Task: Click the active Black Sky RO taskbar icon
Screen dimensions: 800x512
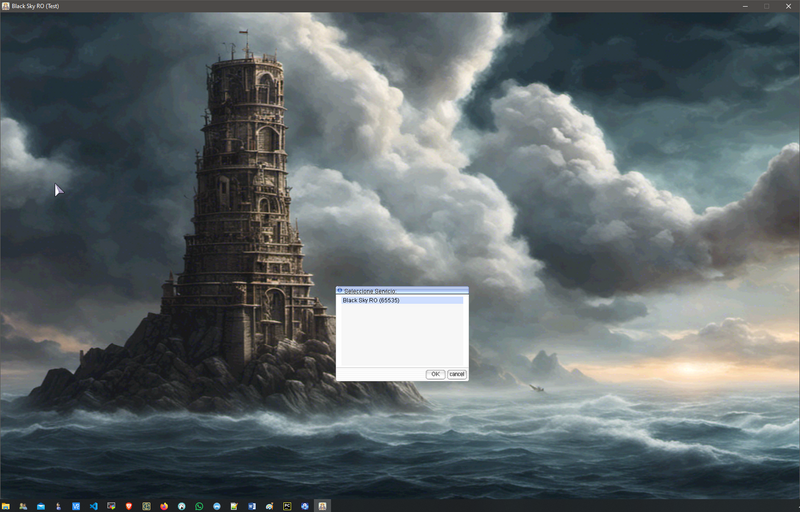Action: pos(322,506)
